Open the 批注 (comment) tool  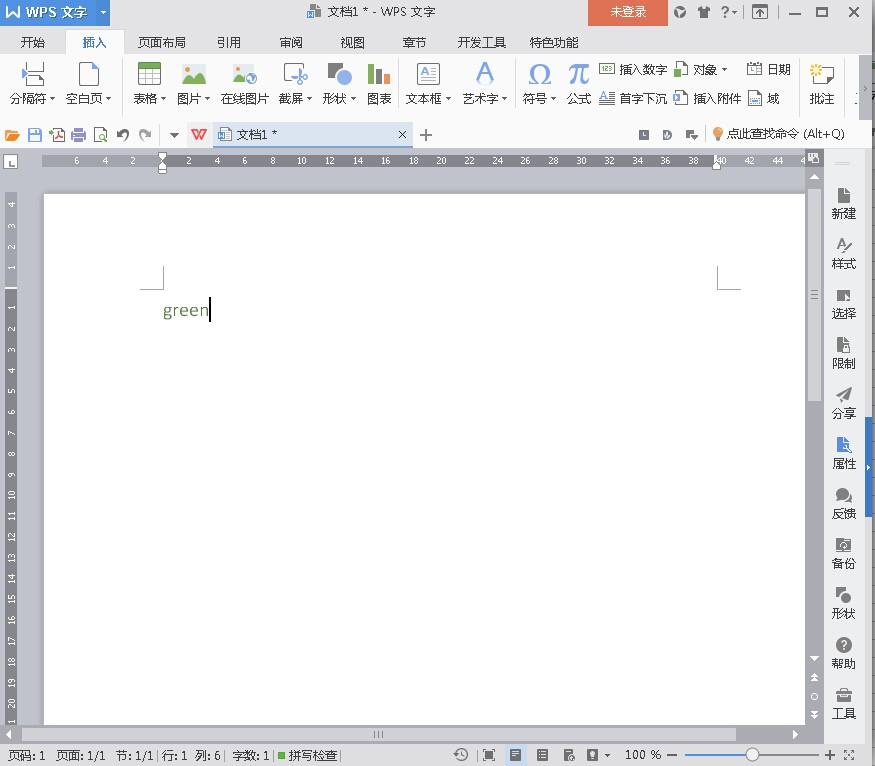click(x=821, y=83)
